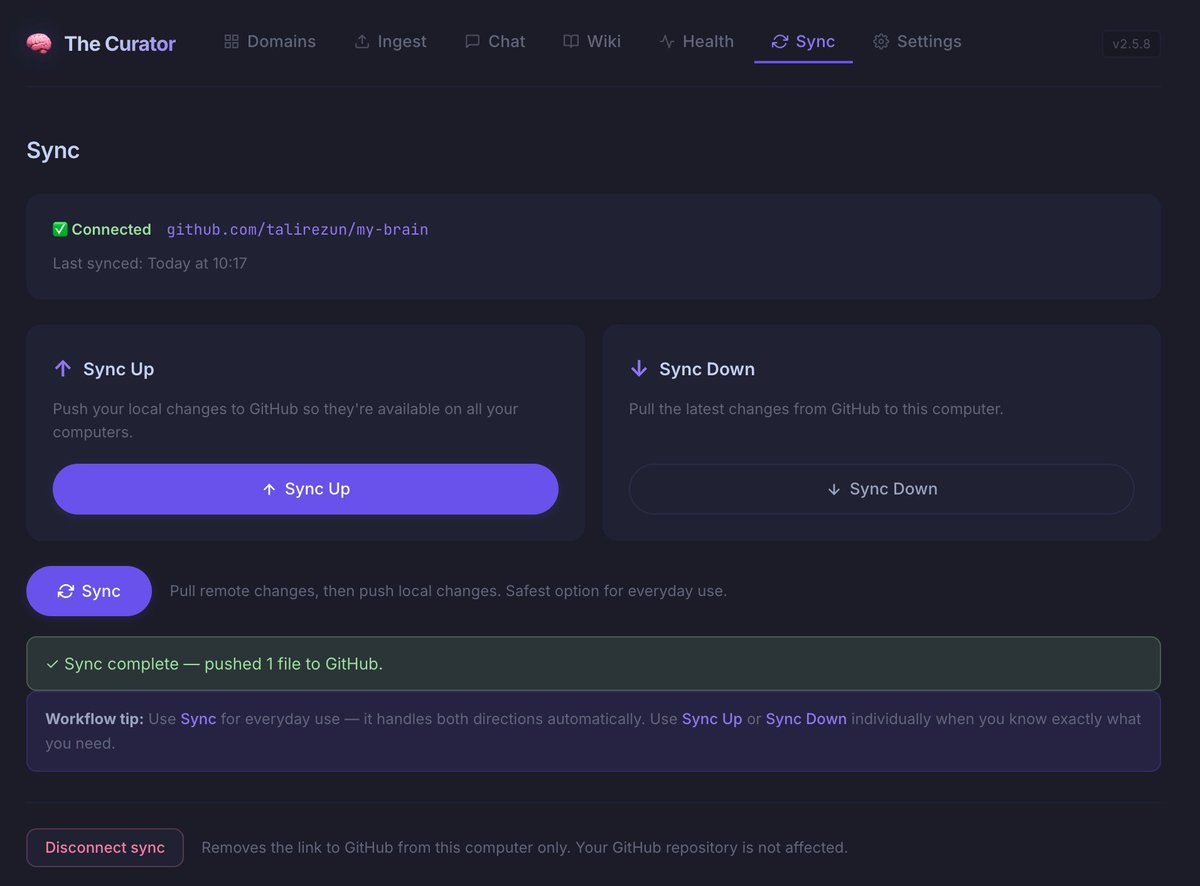Viewport: 1200px width, 886px height.
Task: Click the green Connected checkmark icon
Action: point(60,229)
